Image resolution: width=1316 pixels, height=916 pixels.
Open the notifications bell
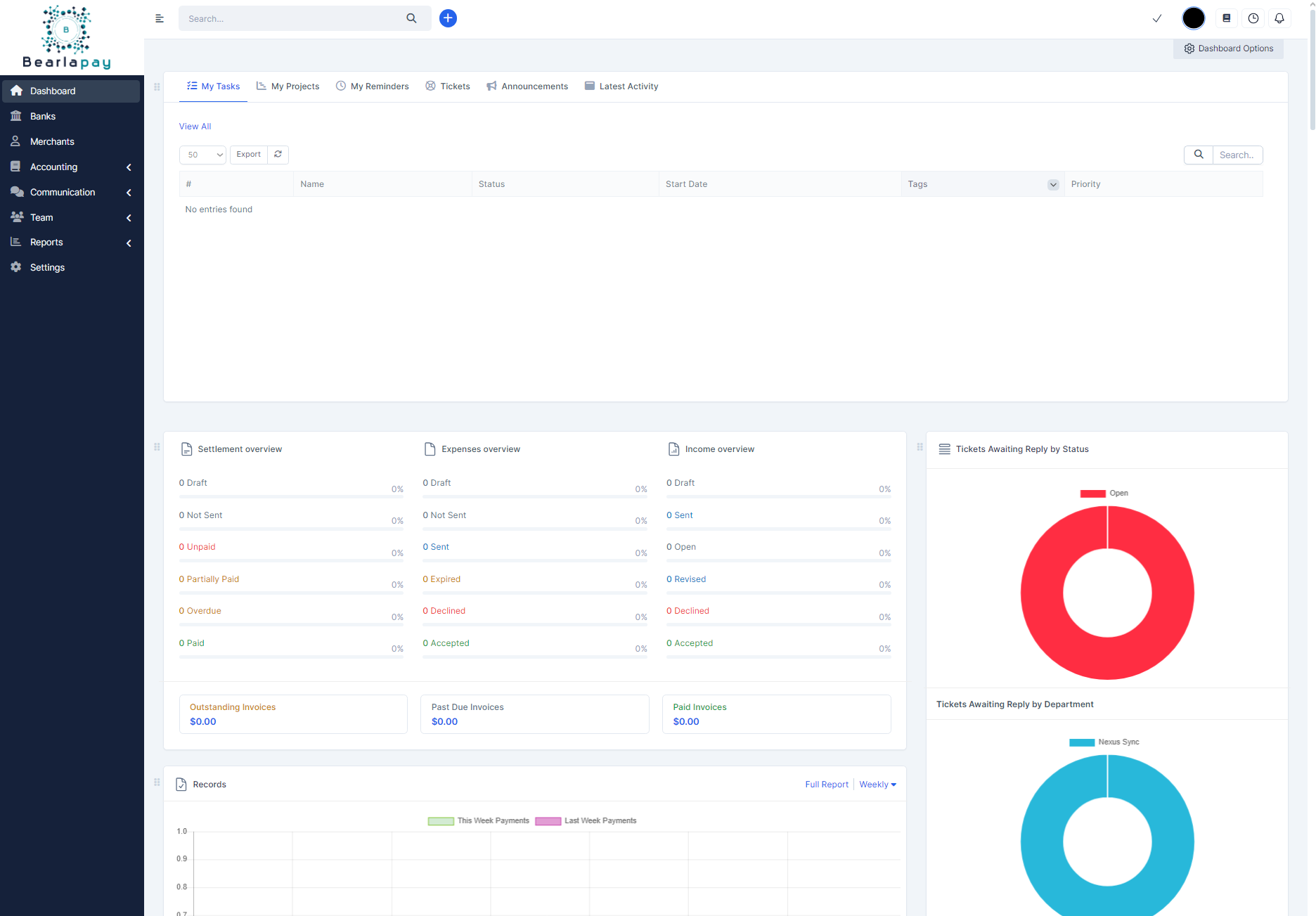coord(1279,18)
